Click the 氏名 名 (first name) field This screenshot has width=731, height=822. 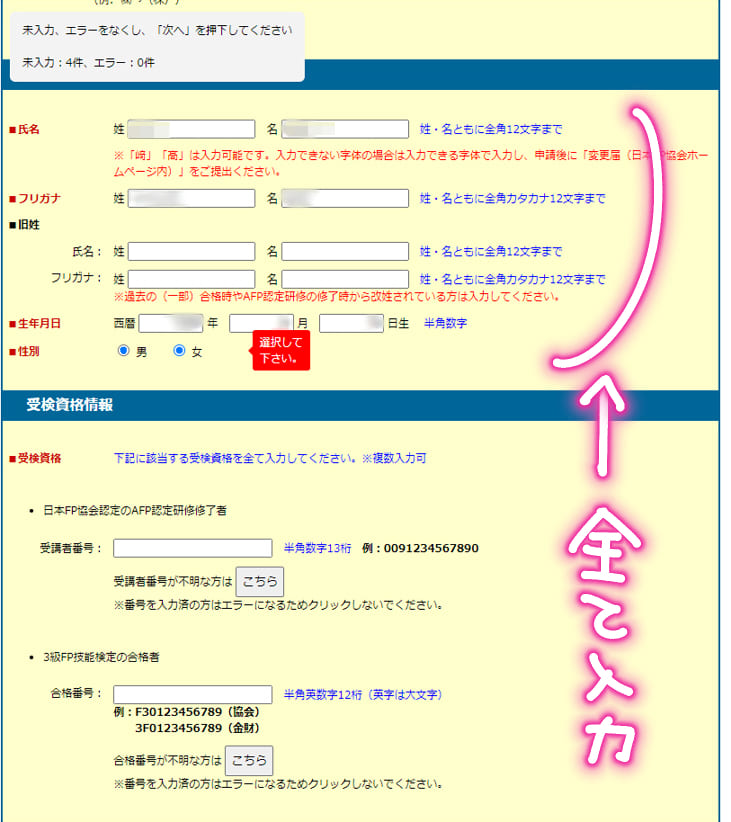click(x=345, y=129)
